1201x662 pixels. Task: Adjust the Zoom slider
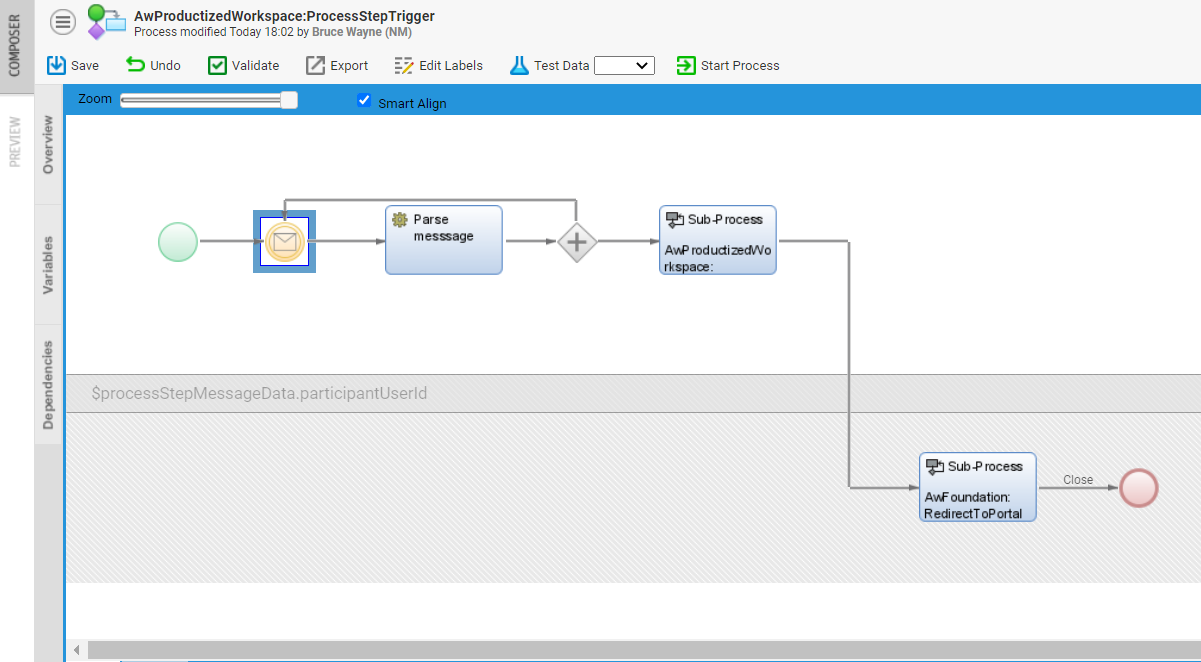pyautogui.click(x=290, y=99)
